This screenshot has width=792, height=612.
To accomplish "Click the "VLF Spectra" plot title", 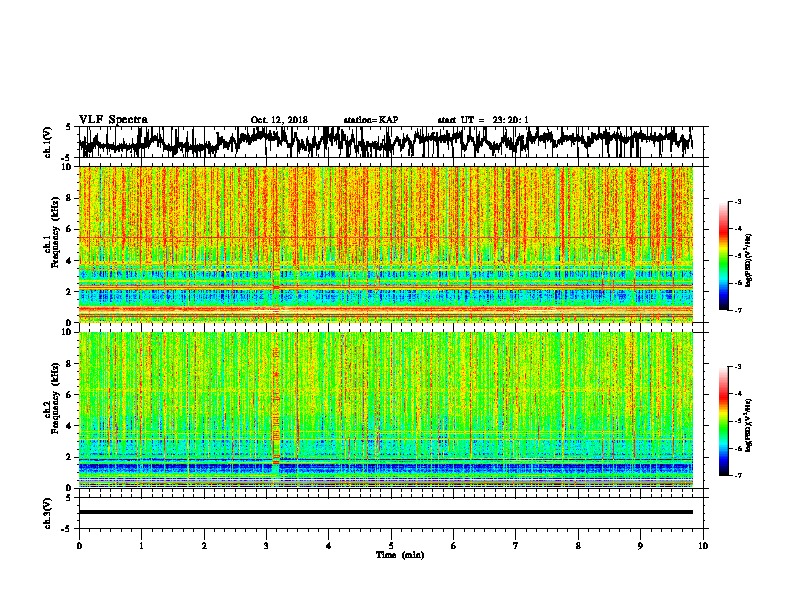I will click(x=113, y=119).
